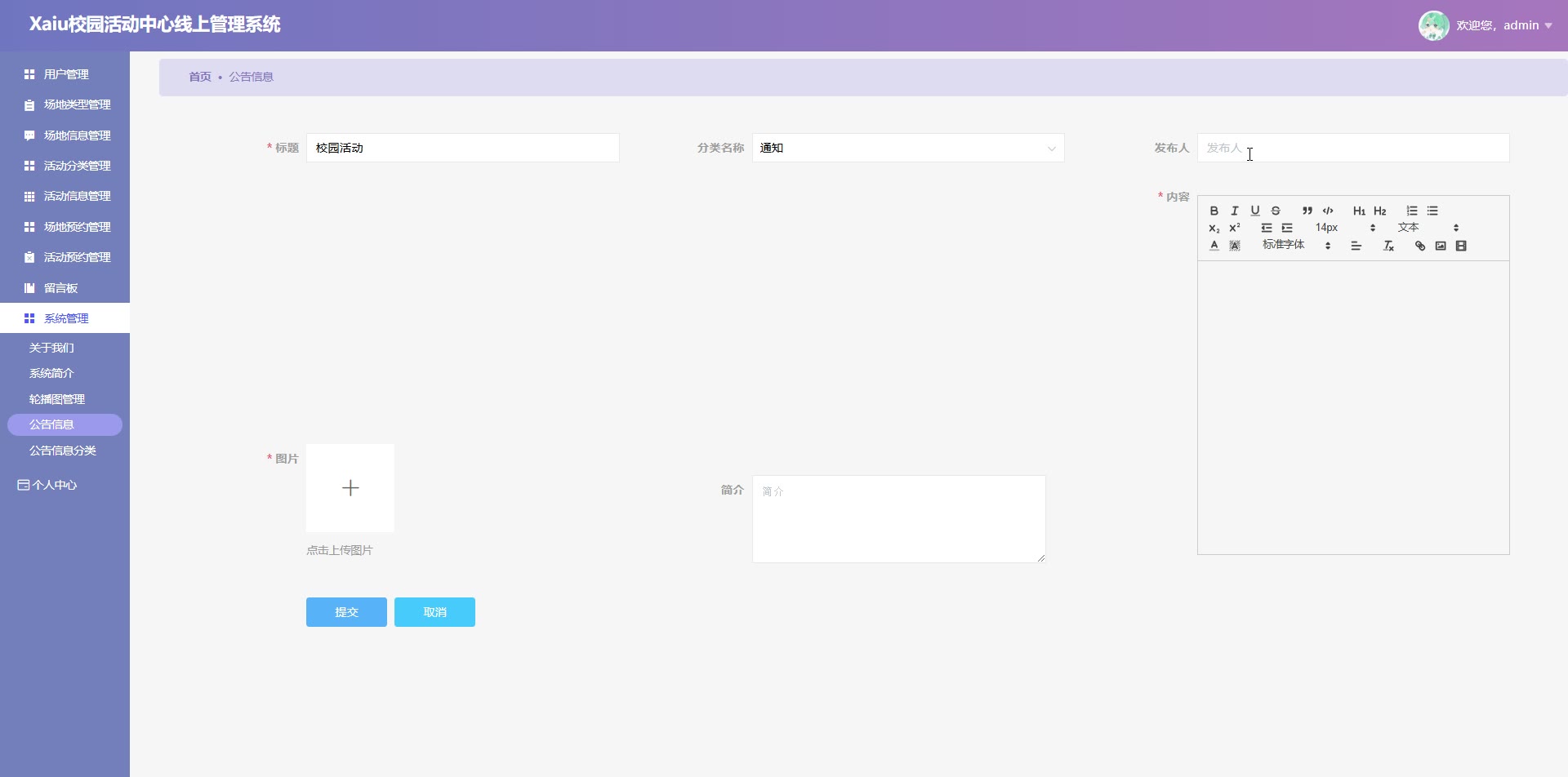Apply Heading 2 (H2) style
The width and height of the screenshot is (1568, 777).
[x=1380, y=211]
